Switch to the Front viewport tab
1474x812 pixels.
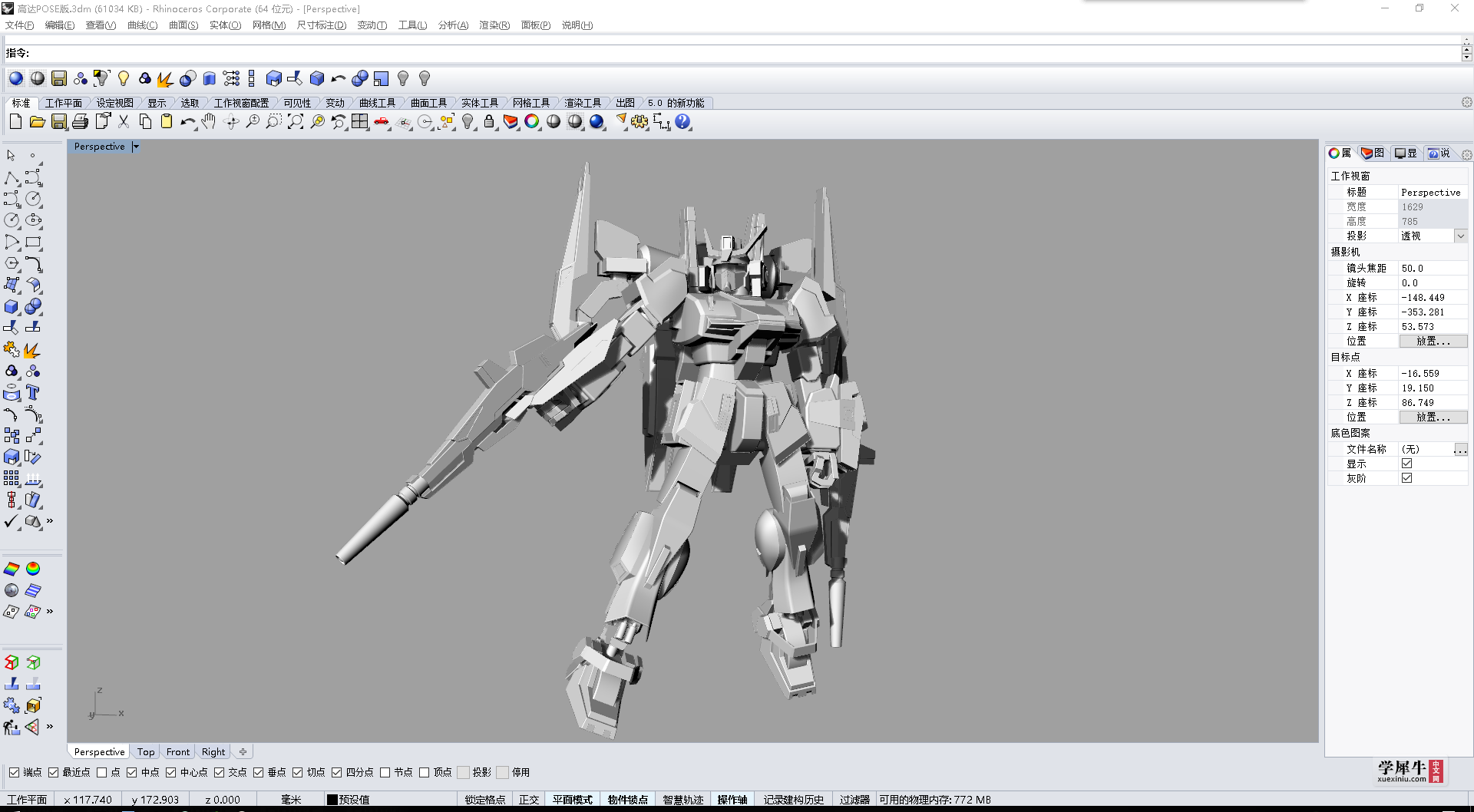[x=178, y=752]
